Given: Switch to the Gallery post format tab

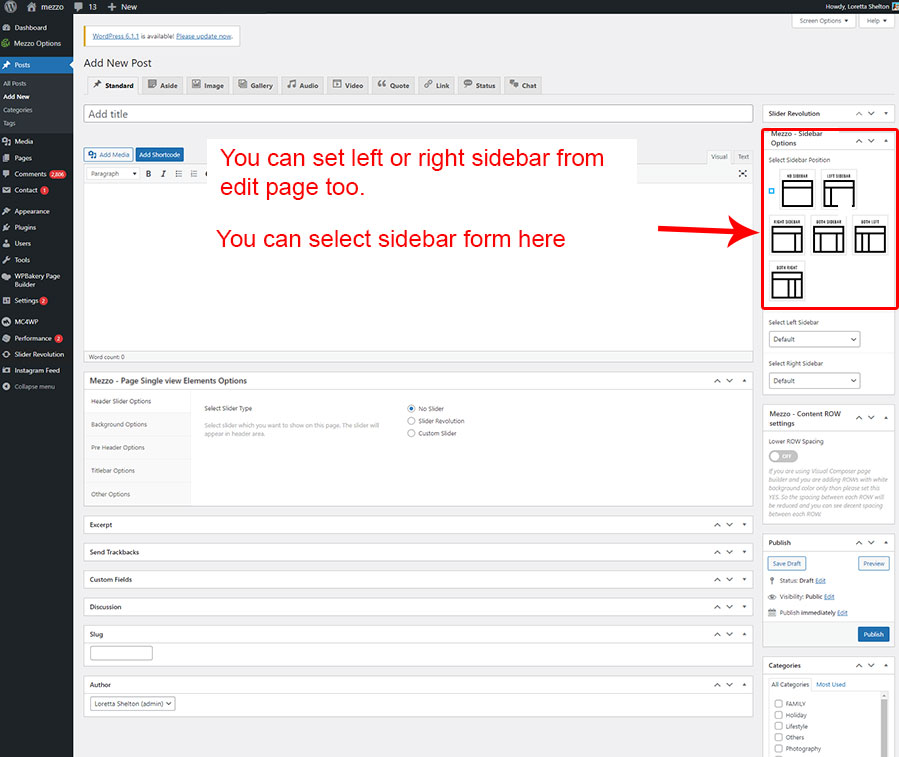Looking at the screenshot, I should pos(255,85).
